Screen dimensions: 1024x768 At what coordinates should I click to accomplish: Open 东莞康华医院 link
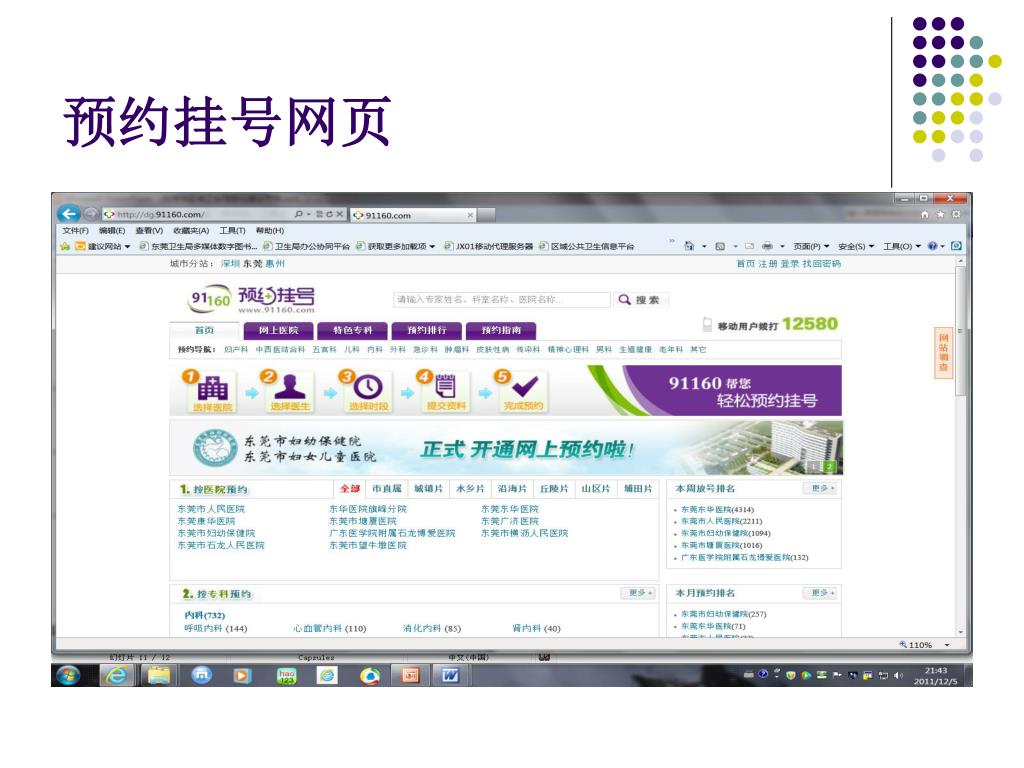pos(206,521)
